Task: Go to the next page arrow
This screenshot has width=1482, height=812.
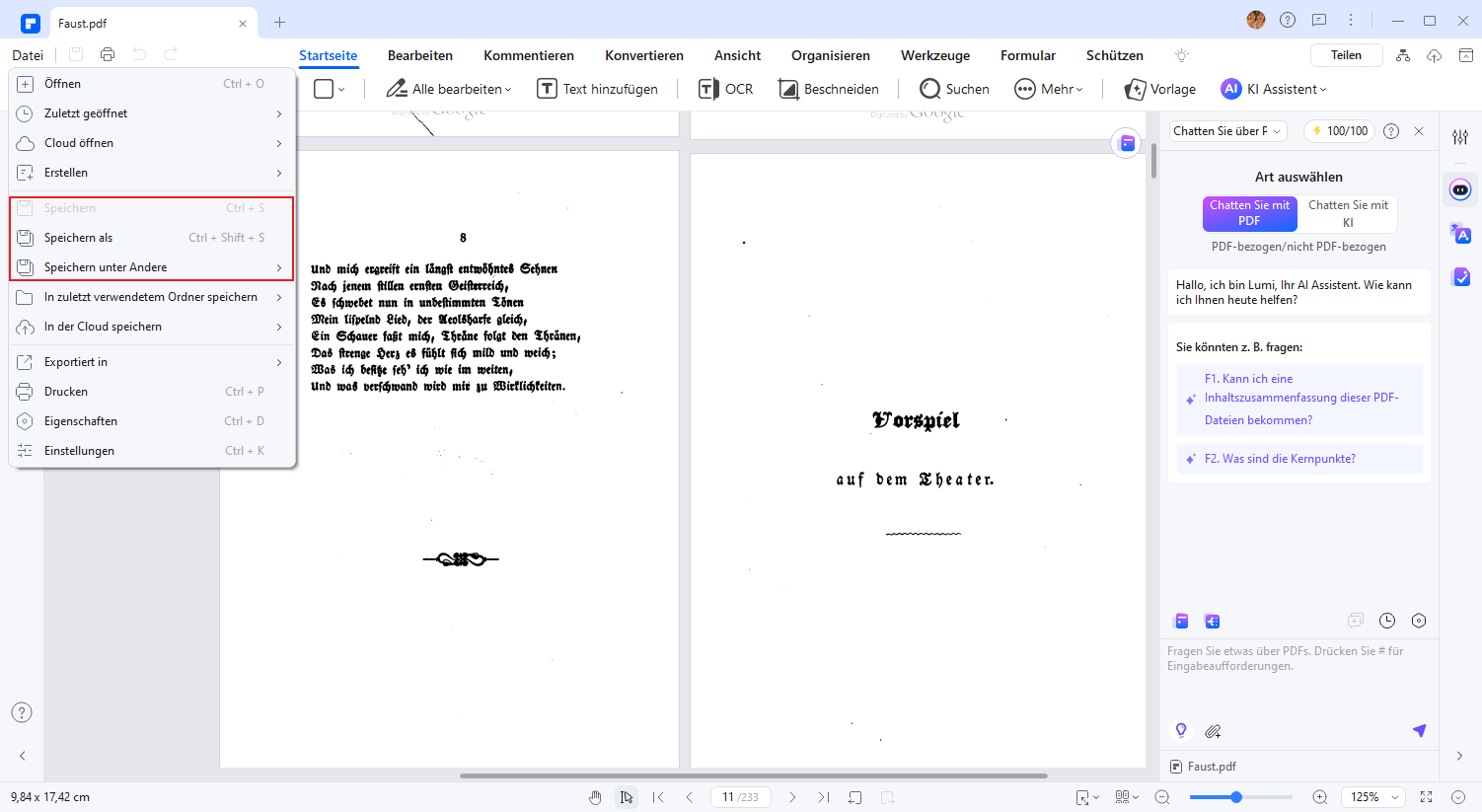Action: [x=792, y=797]
